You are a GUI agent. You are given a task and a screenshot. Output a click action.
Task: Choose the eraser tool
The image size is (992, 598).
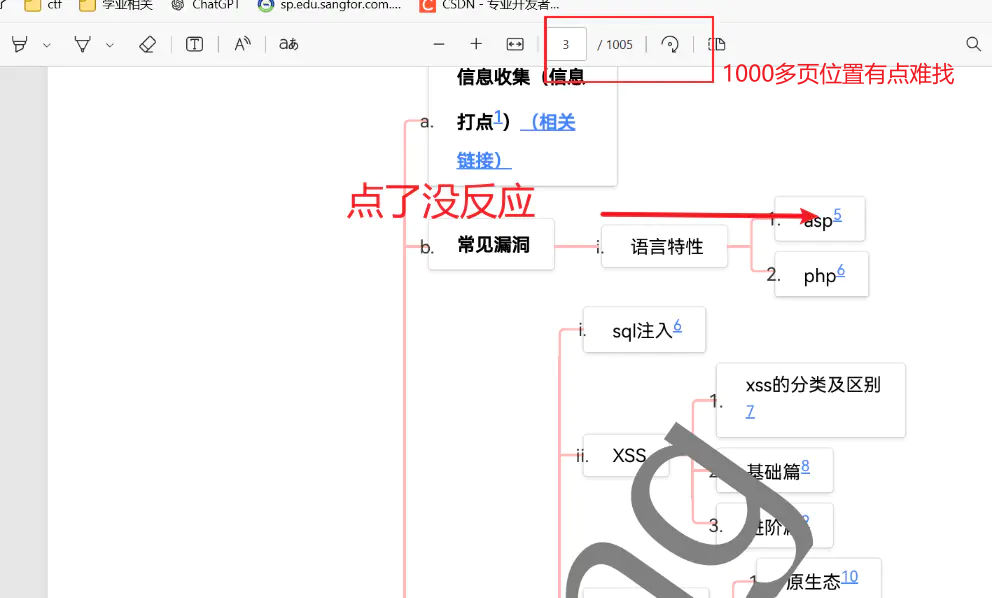(148, 44)
